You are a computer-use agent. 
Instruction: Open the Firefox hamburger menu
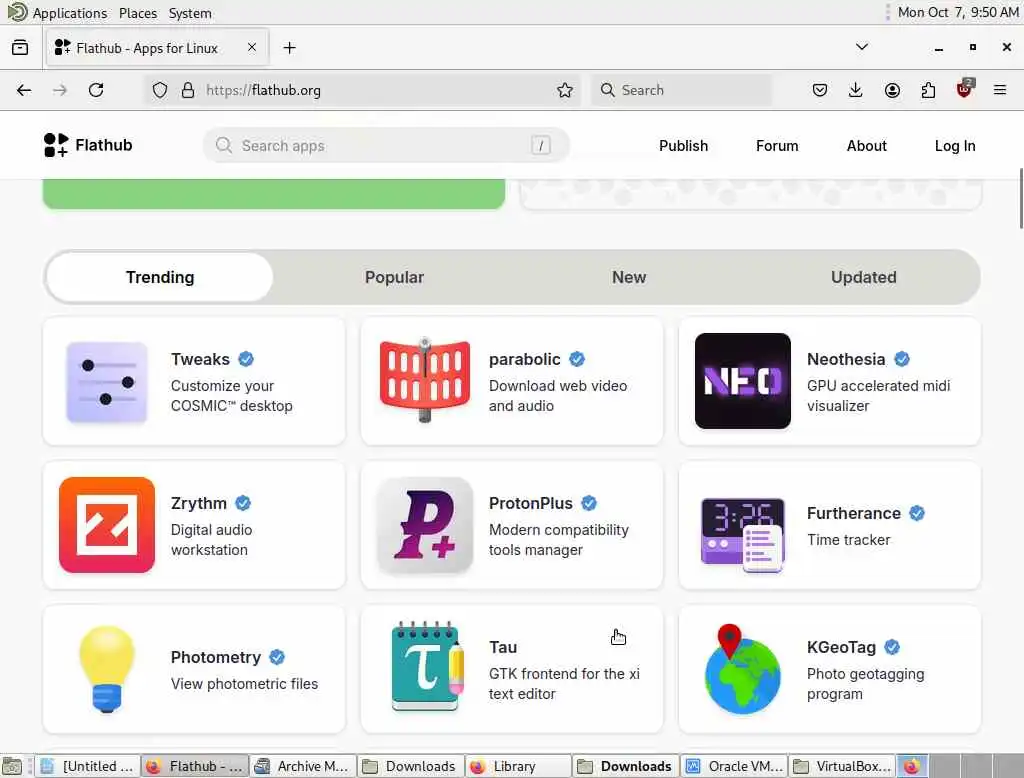coord(1000,90)
